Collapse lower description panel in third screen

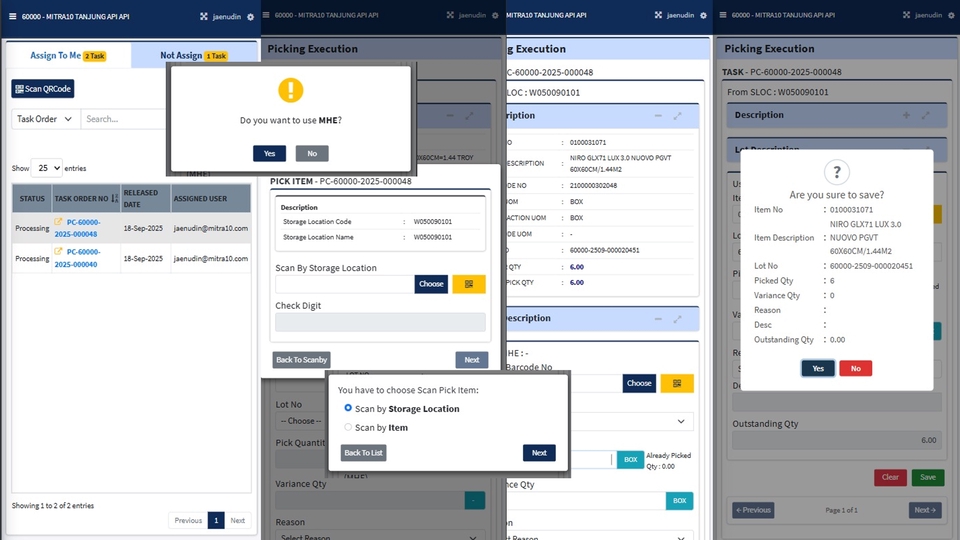[x=658, y=319]
